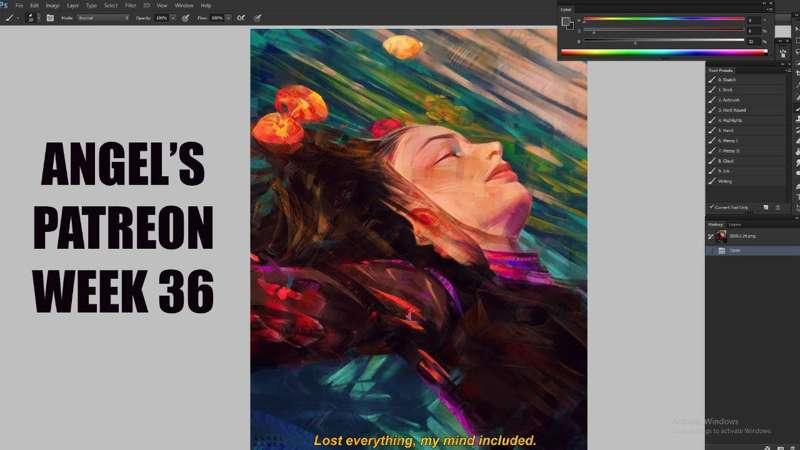Screen dimensions: 800x450
Task: Open the Help menu
Action: tap(206, 5)
